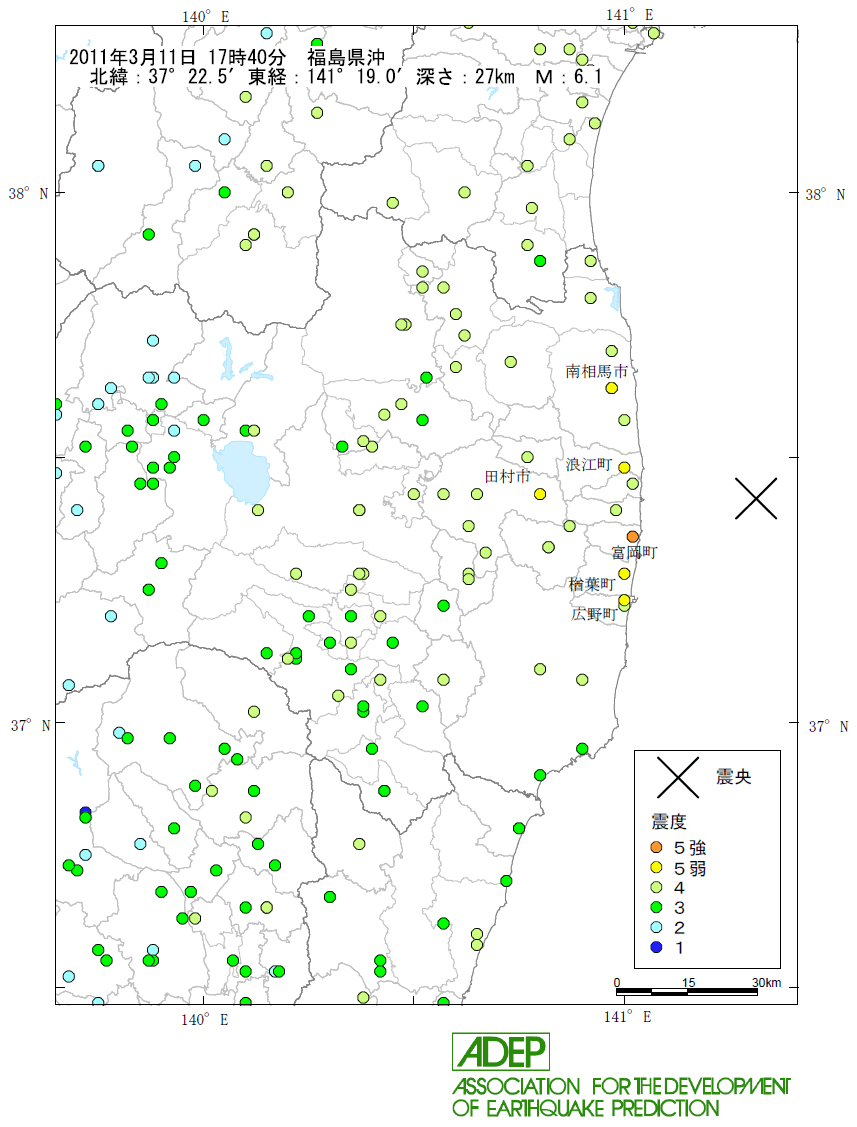
Task: Click the green intensity 3 legend dot
Action: [x=656, y=908]
